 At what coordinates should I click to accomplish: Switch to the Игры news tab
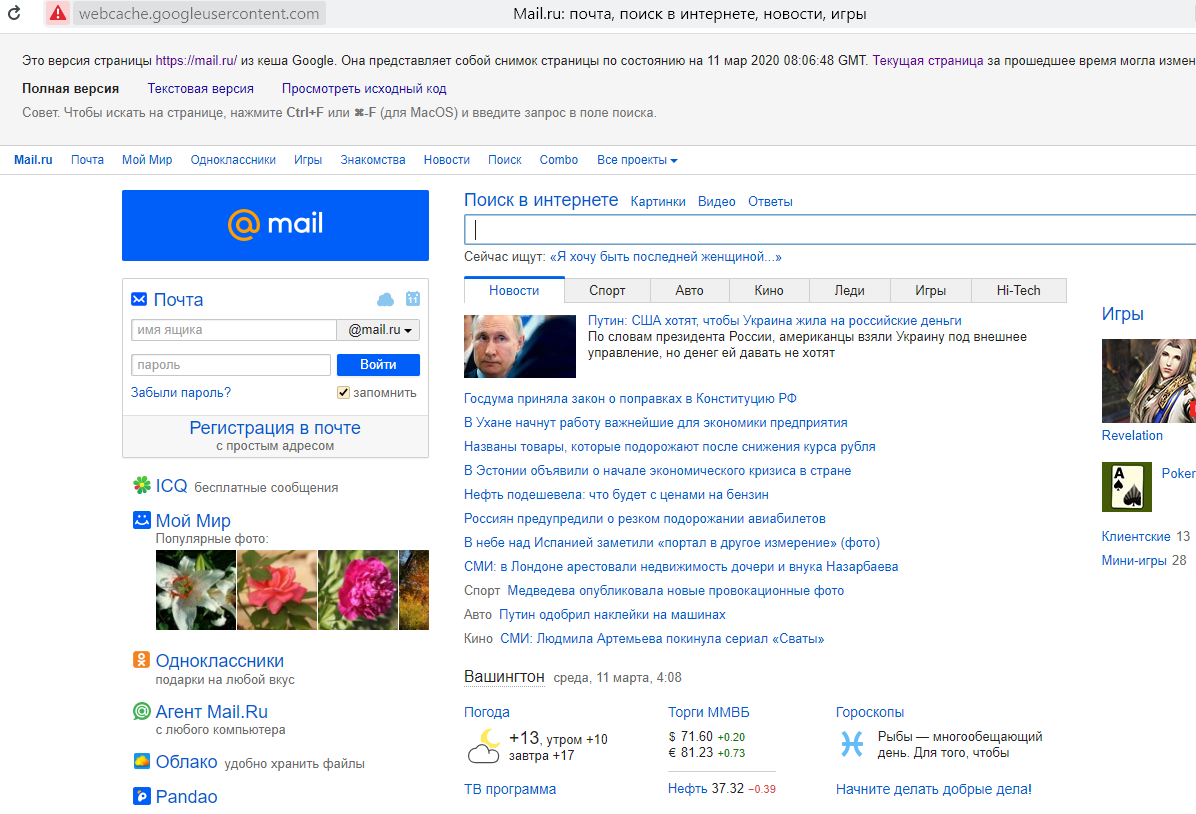(931, 291)
